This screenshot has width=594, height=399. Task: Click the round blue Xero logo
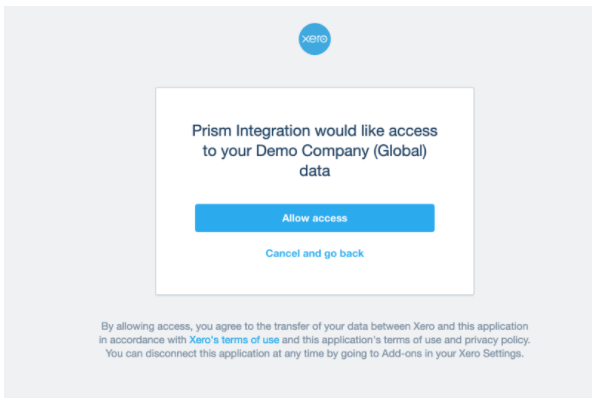pos(314,39)
